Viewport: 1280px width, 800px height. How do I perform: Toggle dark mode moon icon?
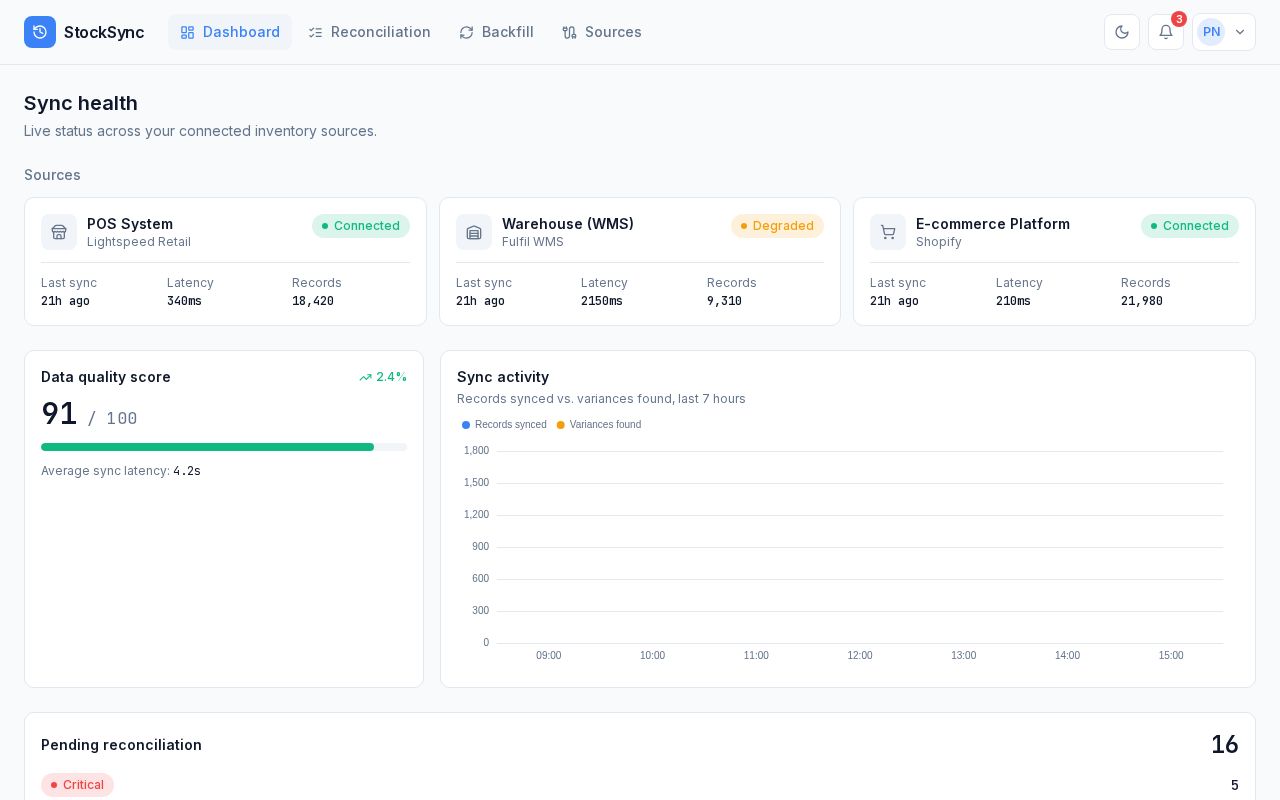1122,32
